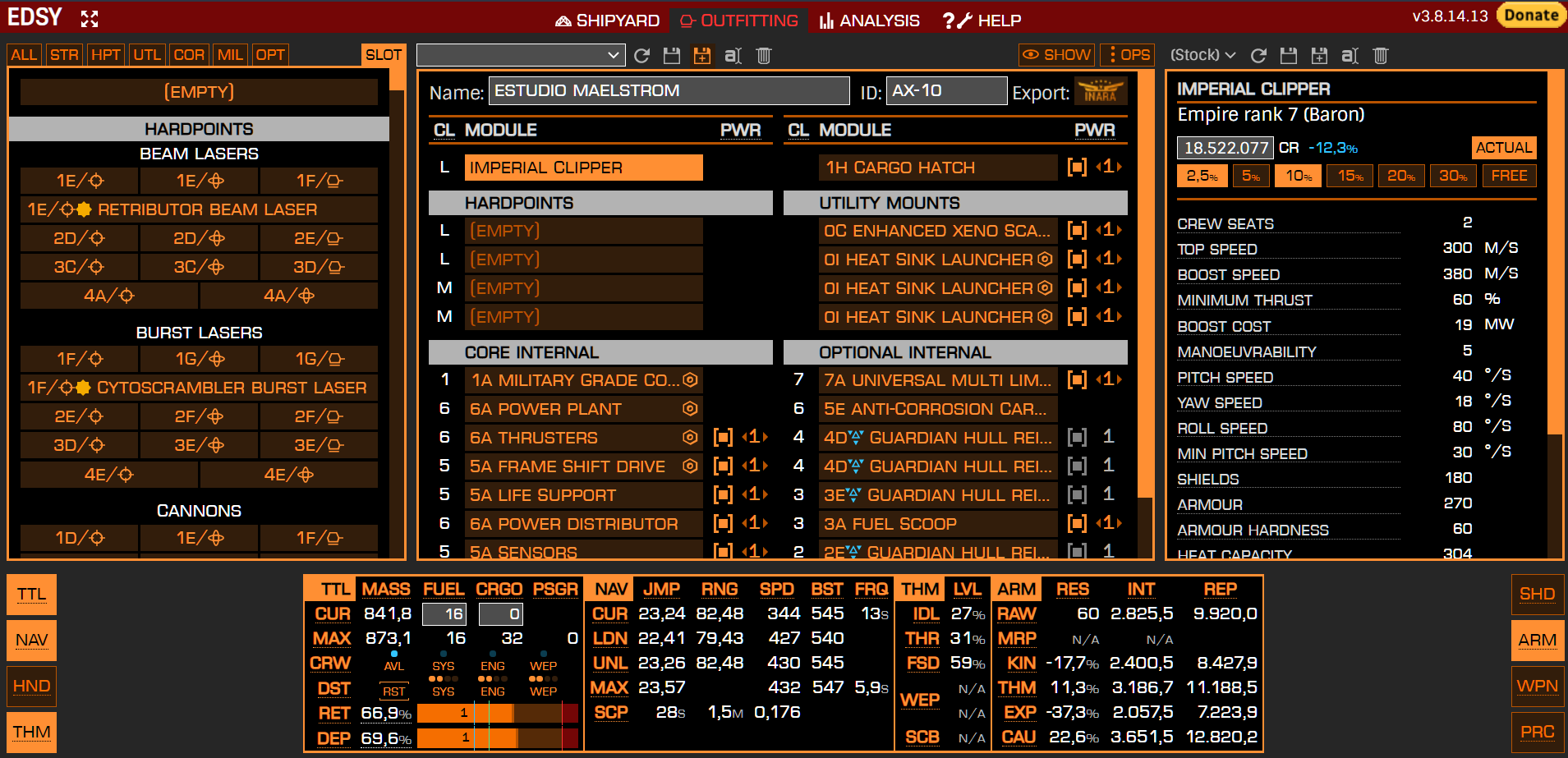Click the ENG power pips indicator
Image resolution: width=1568 pixels, height=758 pixels.
[x=493, y=679]
